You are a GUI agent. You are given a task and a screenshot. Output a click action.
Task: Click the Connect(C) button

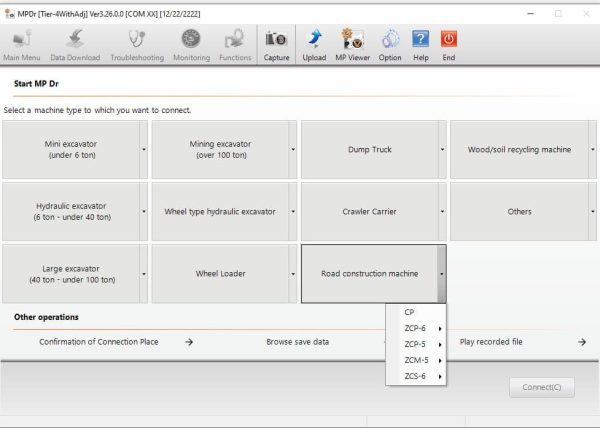542,387
